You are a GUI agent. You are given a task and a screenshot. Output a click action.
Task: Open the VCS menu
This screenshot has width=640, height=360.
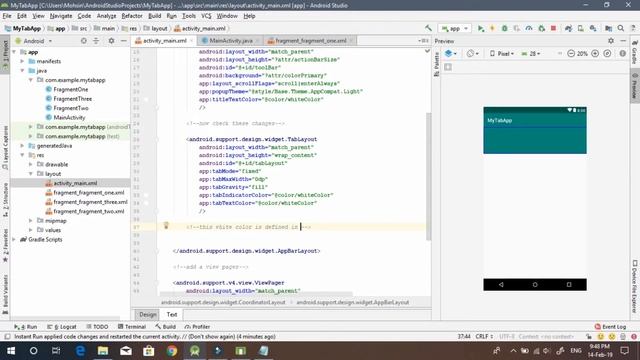click(x=206, y=16)
